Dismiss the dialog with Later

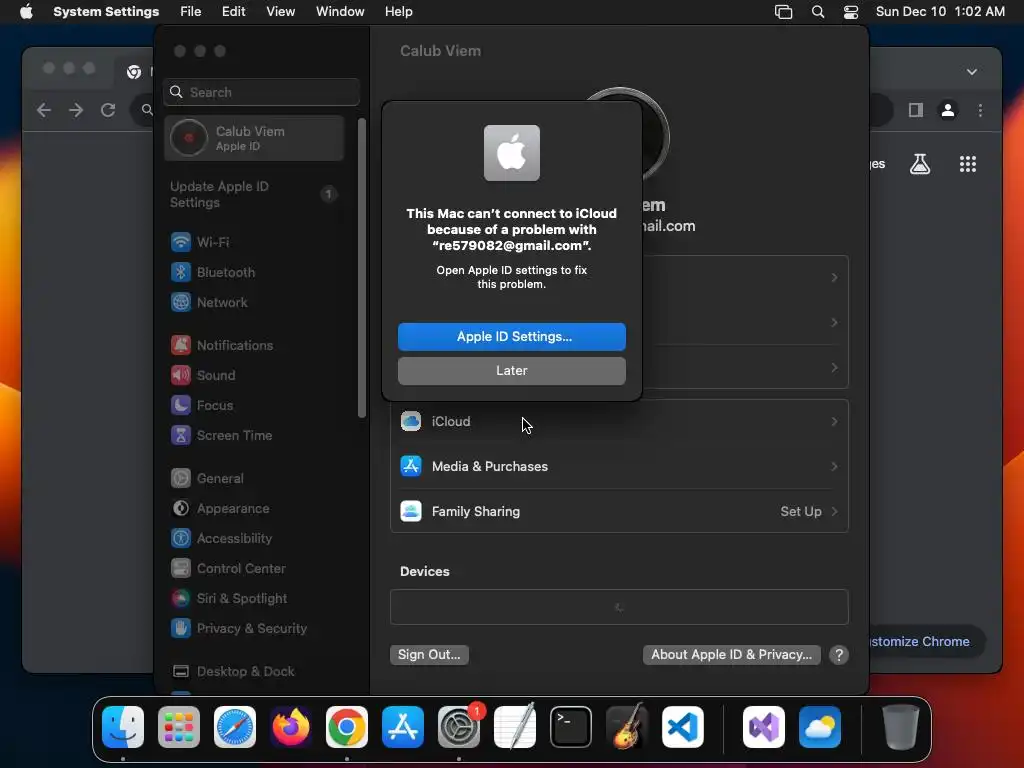[511, 370]
